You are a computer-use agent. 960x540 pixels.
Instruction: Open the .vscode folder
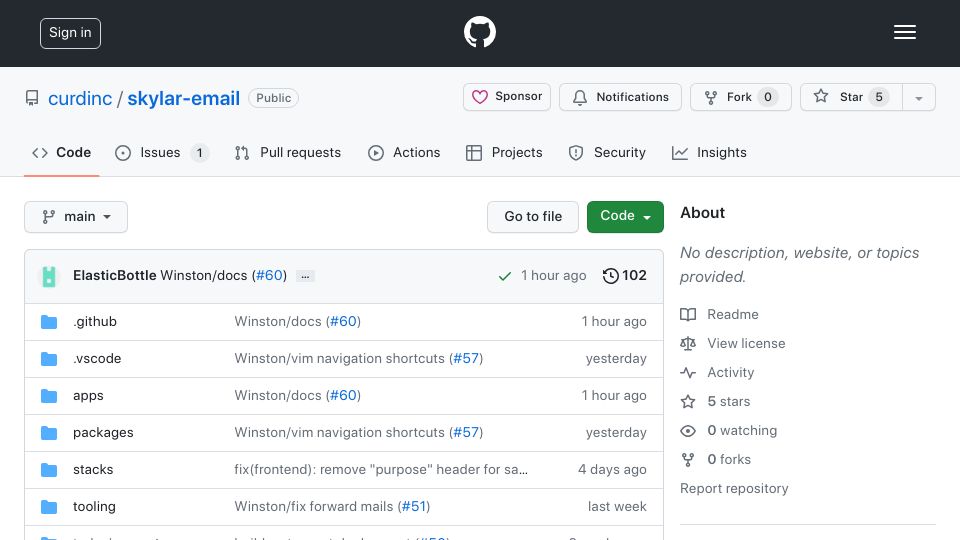(97, 358)
